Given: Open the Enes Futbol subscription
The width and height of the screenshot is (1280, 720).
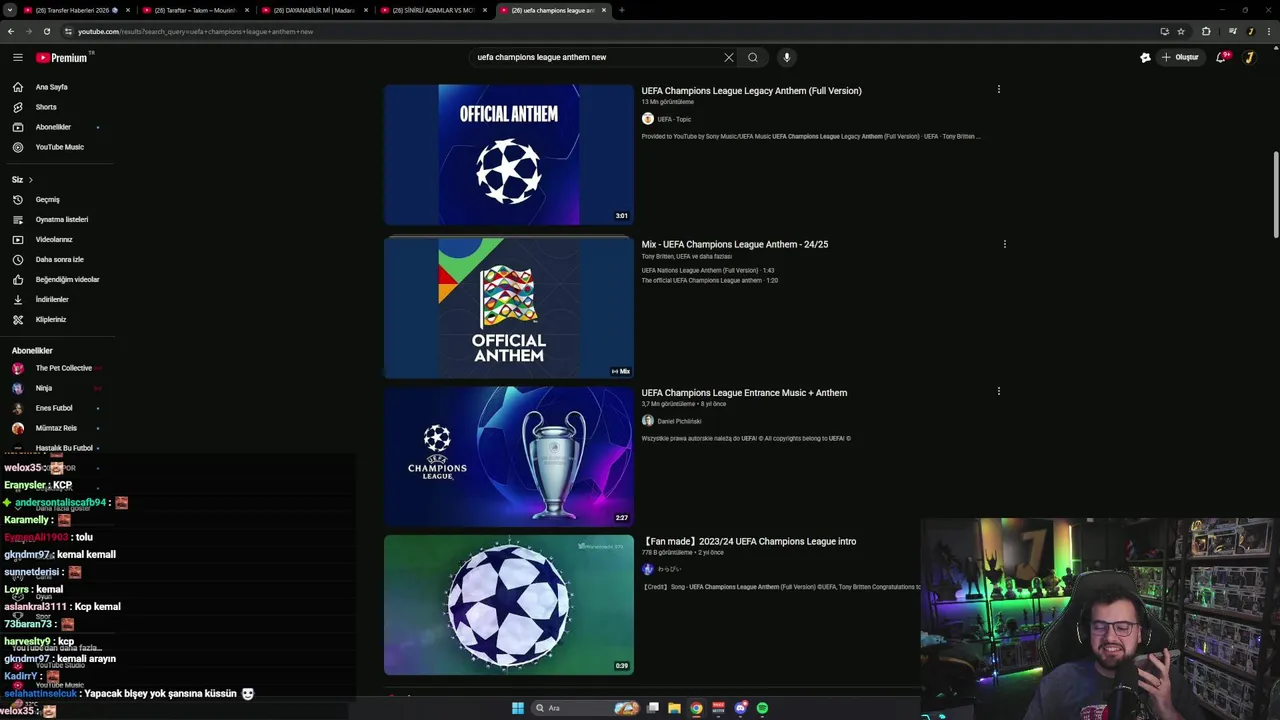Looking at the screenshot, I should click(56, 408).
